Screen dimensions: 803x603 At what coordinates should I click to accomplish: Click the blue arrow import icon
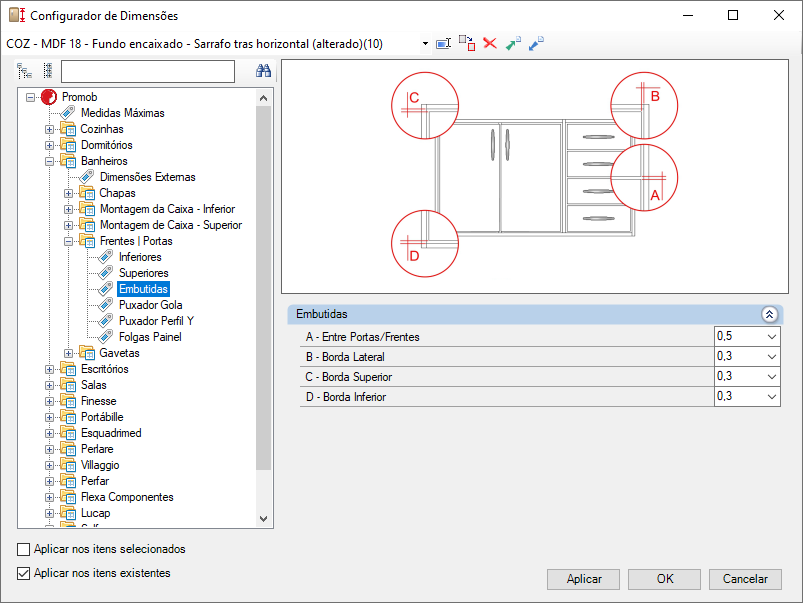536,44
